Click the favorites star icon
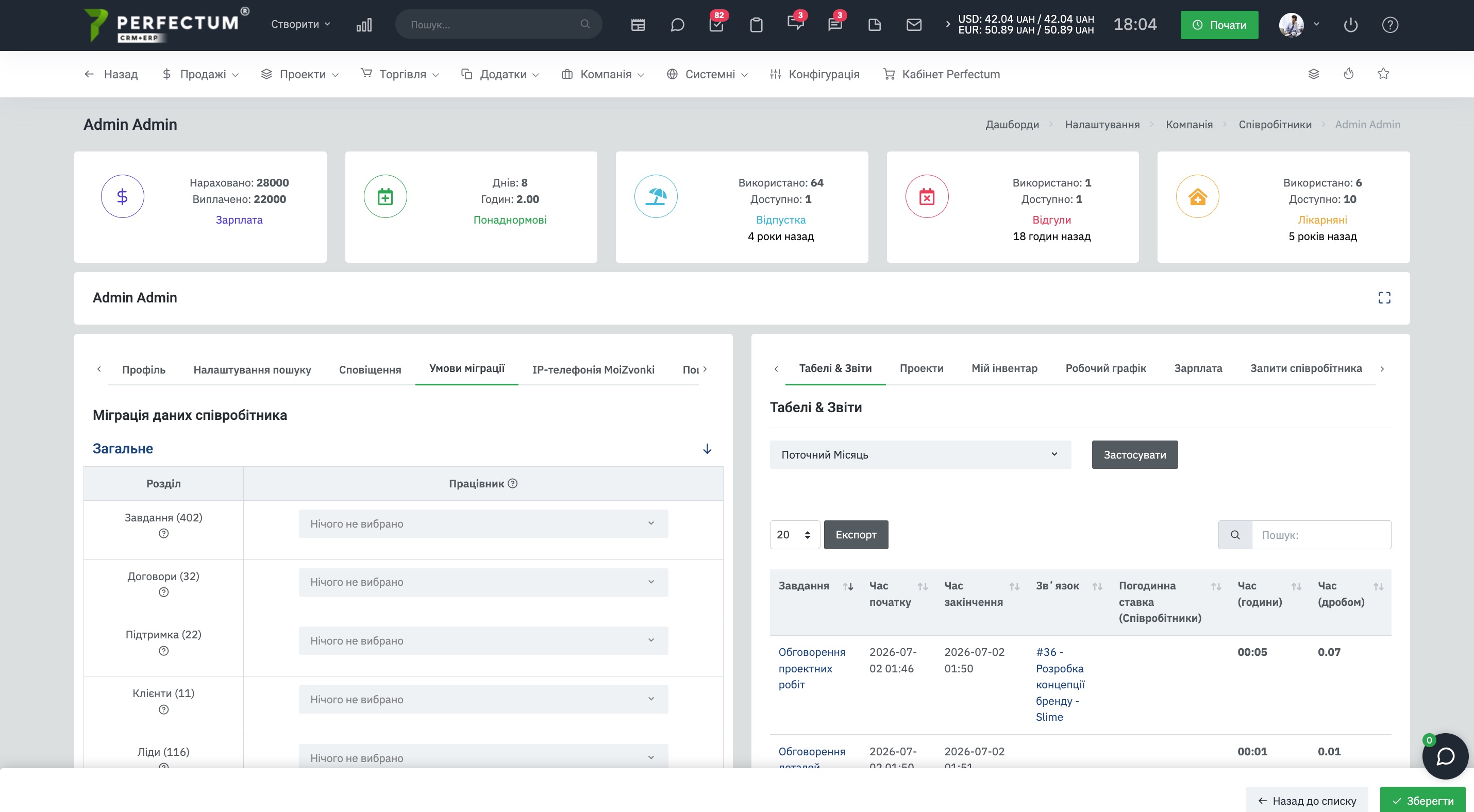This screenshot has height=812, width=1474. (1383, 74)
